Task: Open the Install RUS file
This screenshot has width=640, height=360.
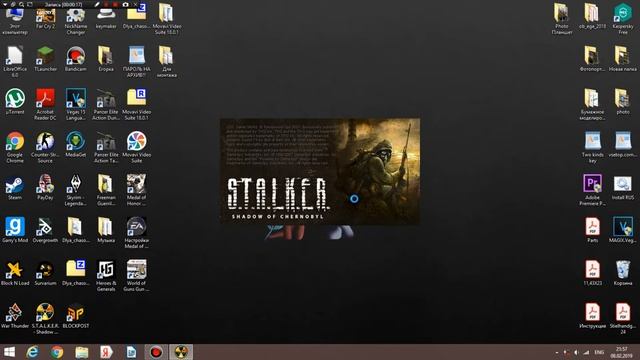Action: point(623,188)
